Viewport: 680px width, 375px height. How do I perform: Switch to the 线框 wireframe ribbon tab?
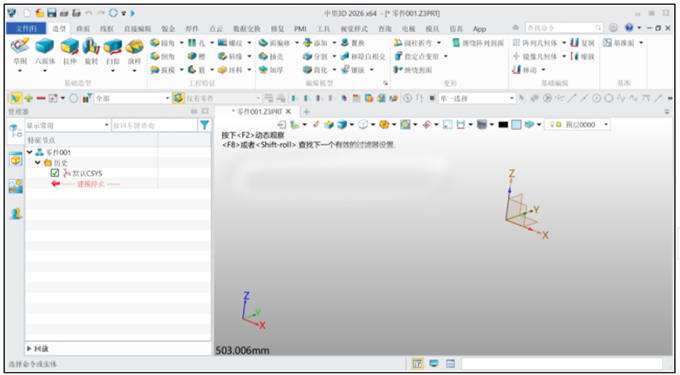pyautogui.click(x=107, y=29)
